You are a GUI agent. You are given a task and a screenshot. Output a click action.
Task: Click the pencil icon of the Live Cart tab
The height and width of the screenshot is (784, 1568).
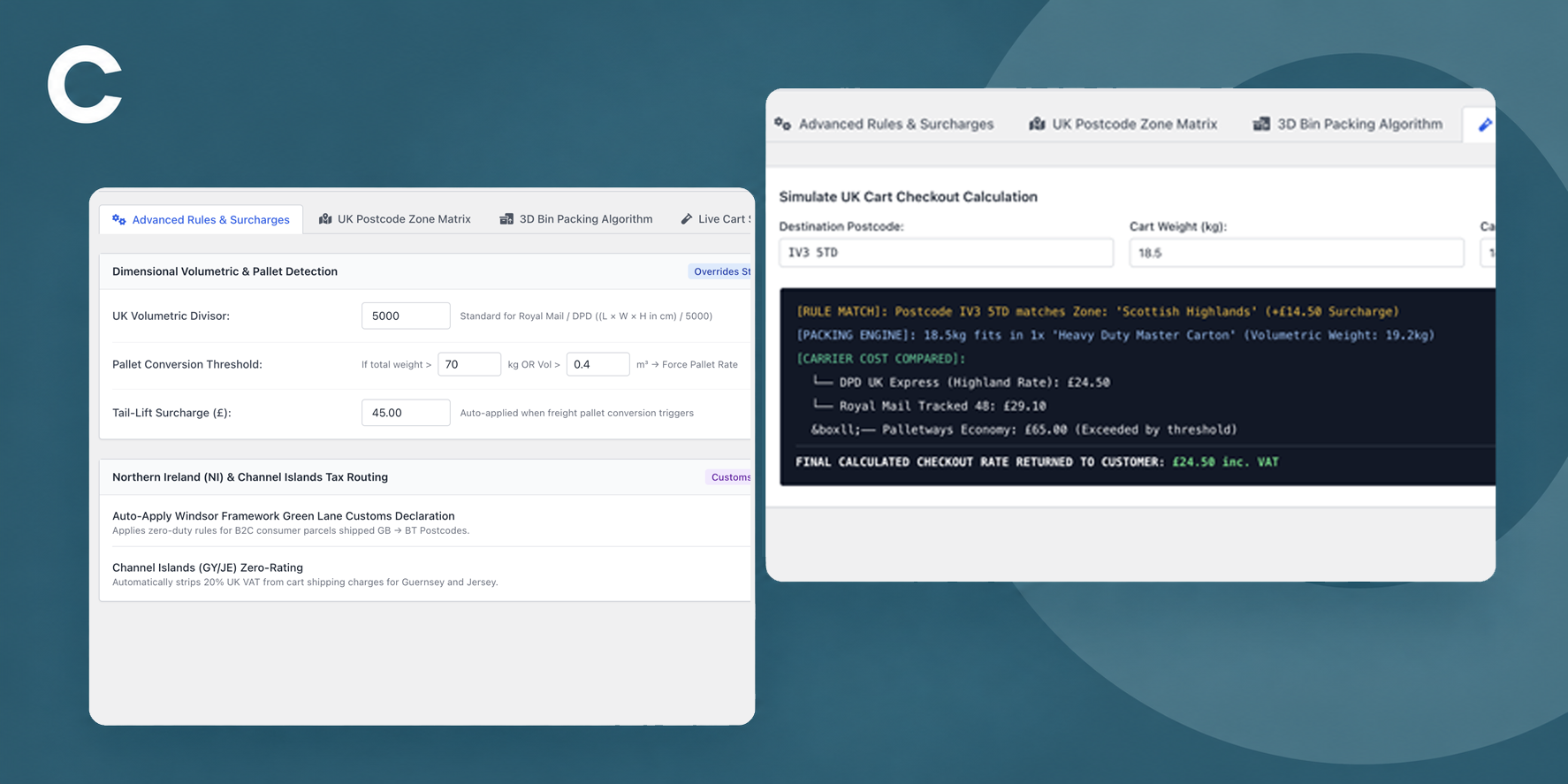686,219
